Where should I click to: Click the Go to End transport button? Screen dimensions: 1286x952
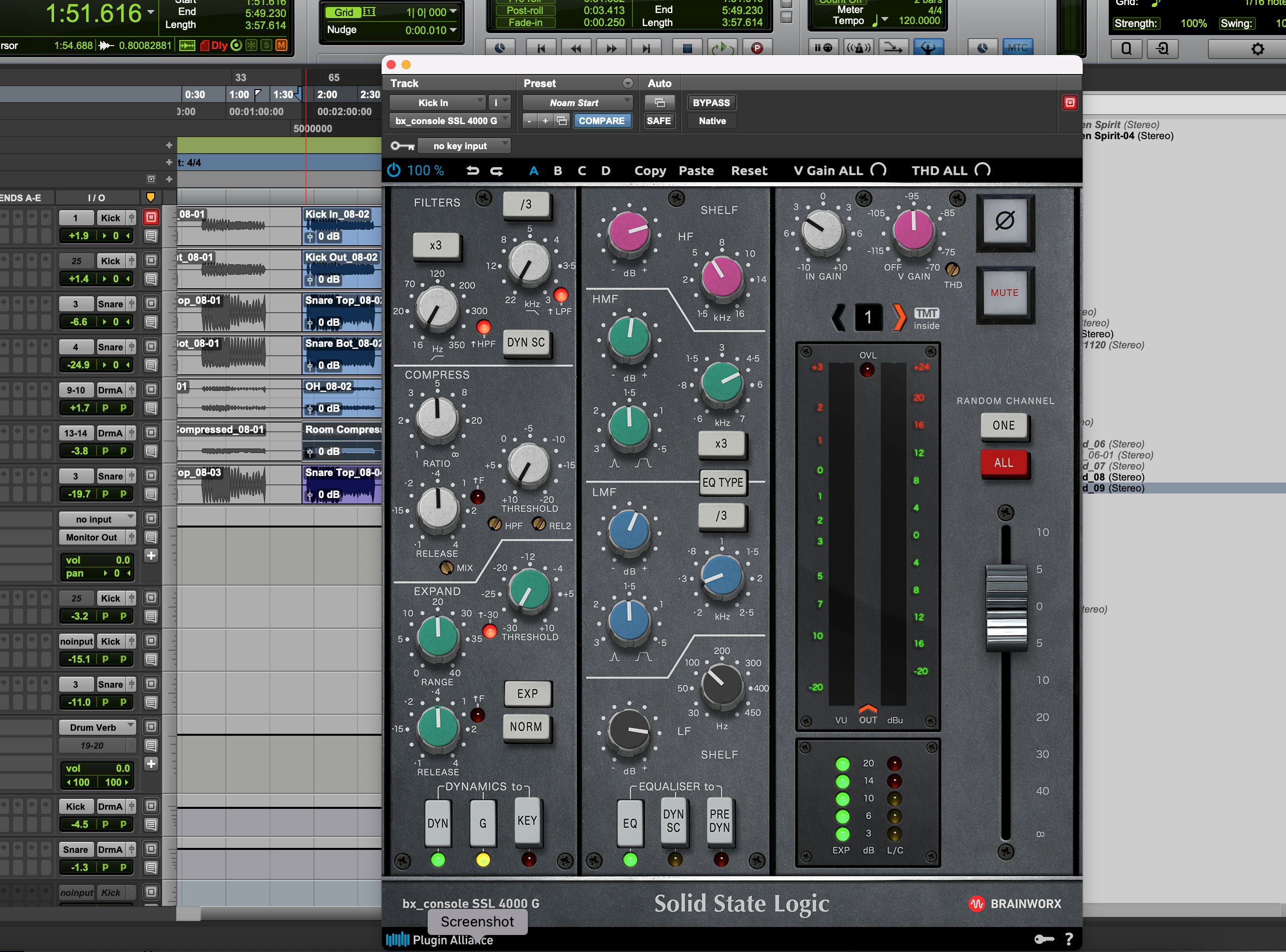click(x=646, y=48)
